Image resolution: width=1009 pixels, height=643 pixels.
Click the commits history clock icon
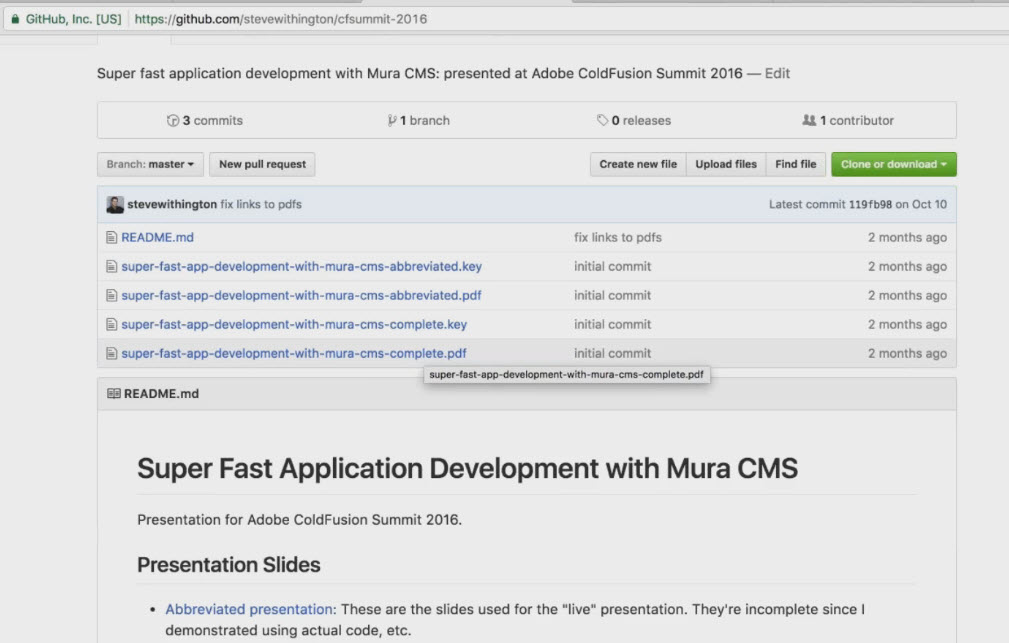click(x=172, y=120)
